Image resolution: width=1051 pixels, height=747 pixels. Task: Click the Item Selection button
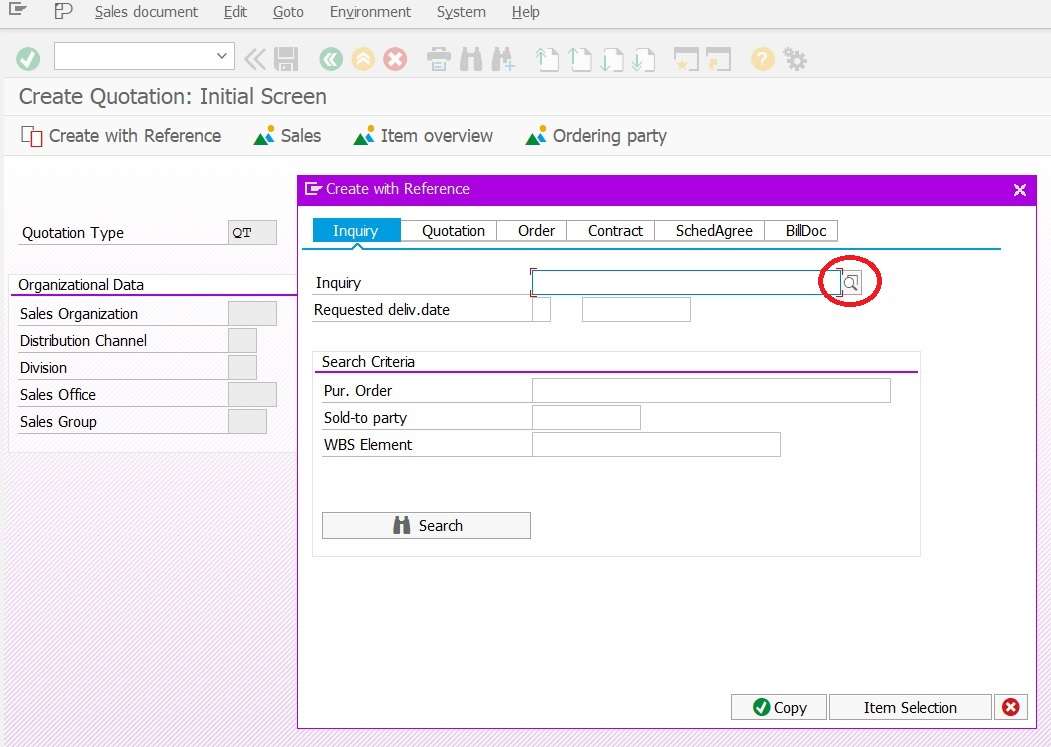tap(909, 707)
